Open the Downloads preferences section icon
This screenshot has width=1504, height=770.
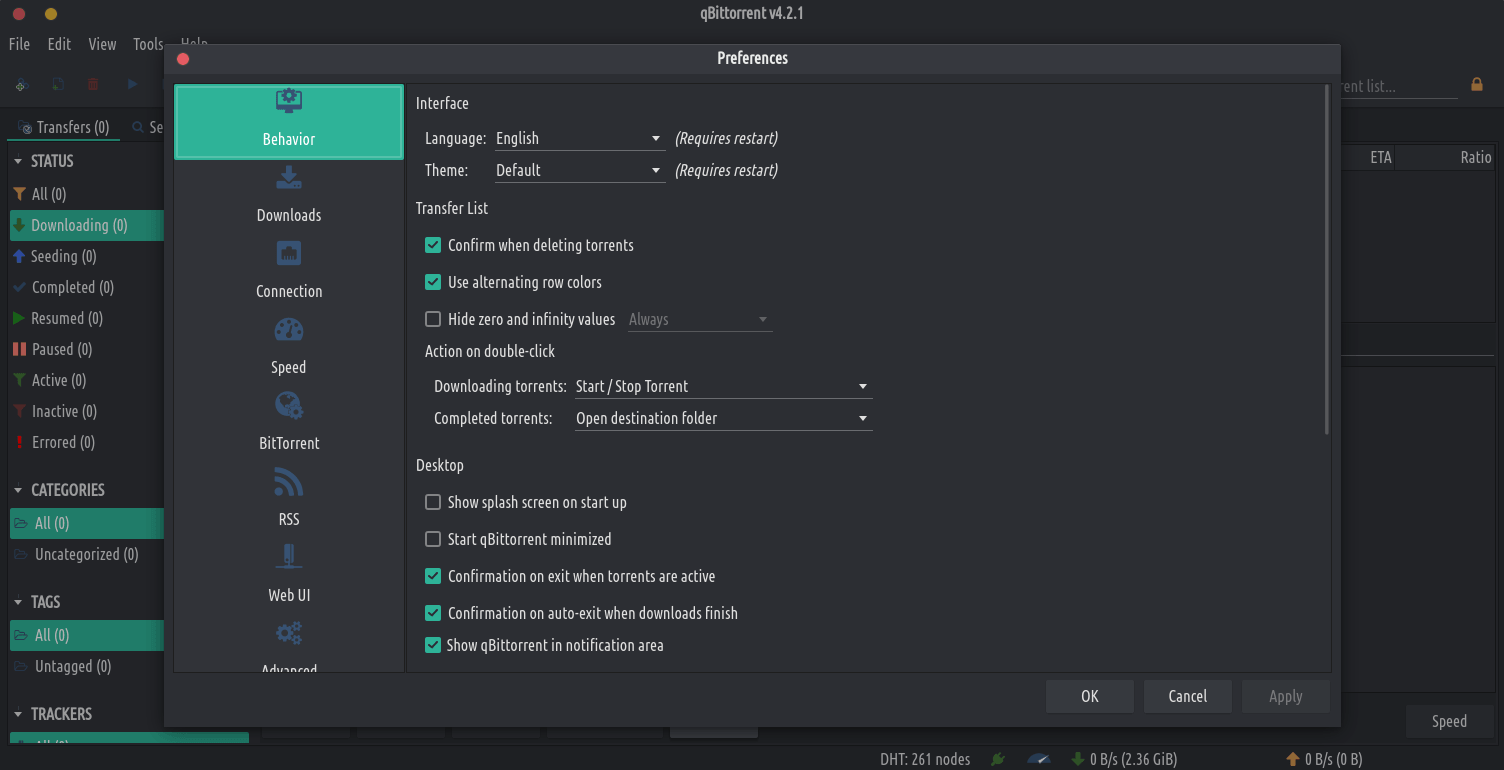point(289,179)
